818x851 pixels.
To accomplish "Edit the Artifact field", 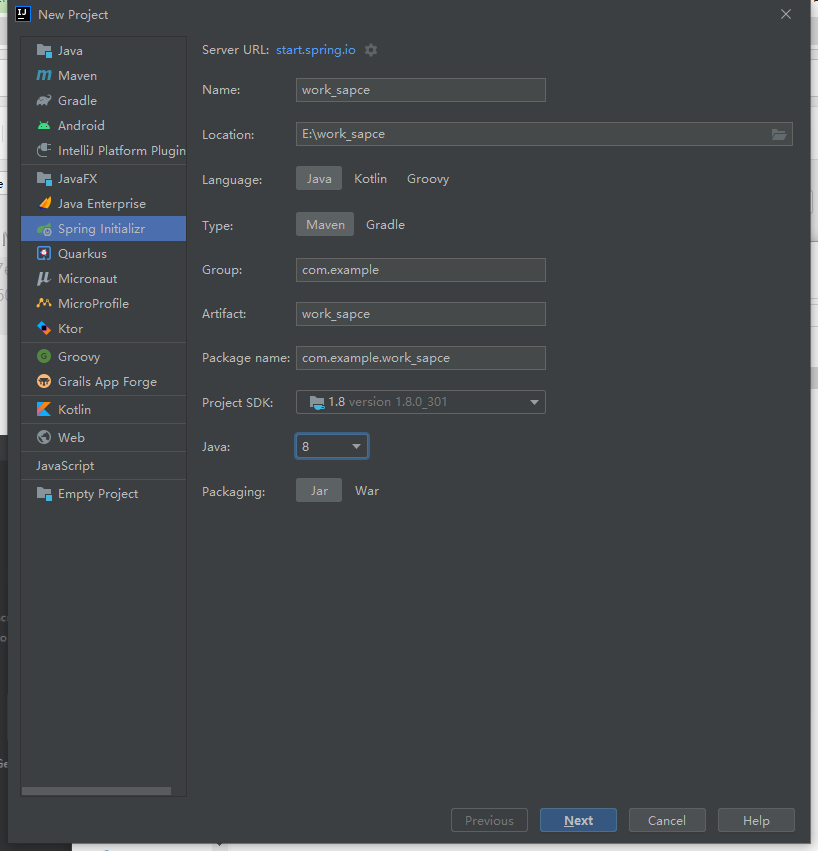I will [421, 314].
